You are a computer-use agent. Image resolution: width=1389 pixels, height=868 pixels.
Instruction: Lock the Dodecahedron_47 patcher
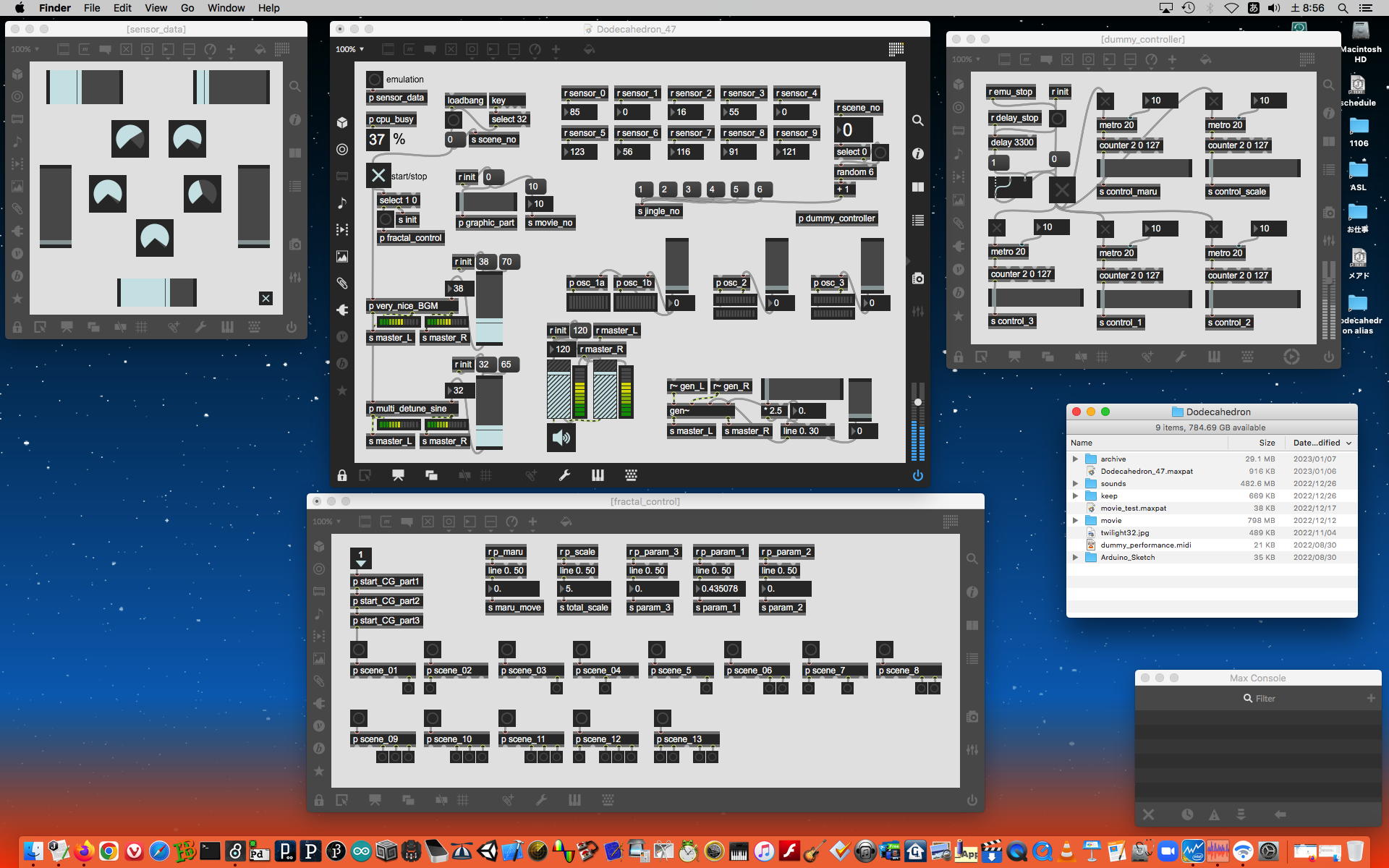click(342, 475)
